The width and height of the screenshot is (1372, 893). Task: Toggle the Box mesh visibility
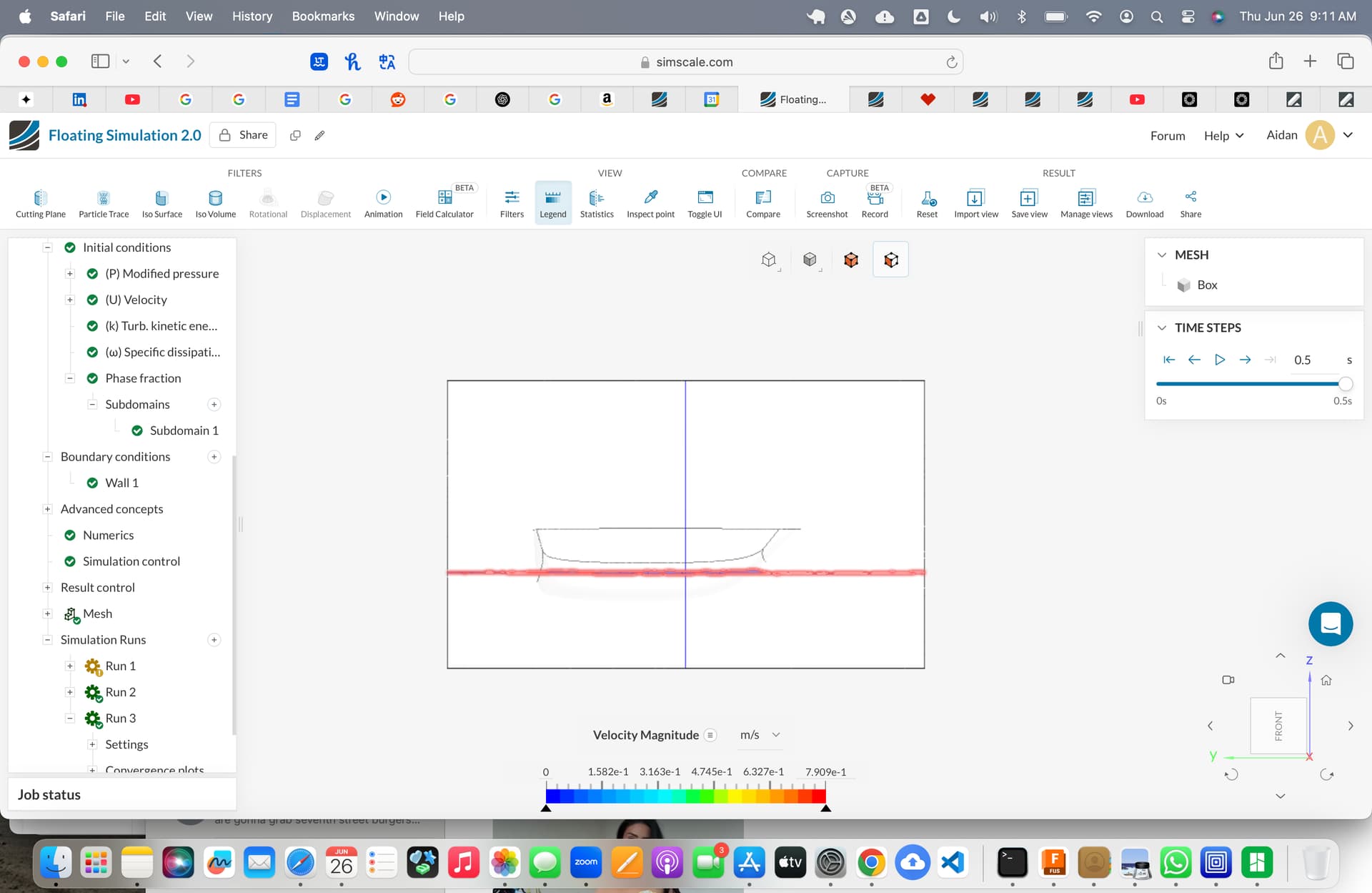[1183, 285]
